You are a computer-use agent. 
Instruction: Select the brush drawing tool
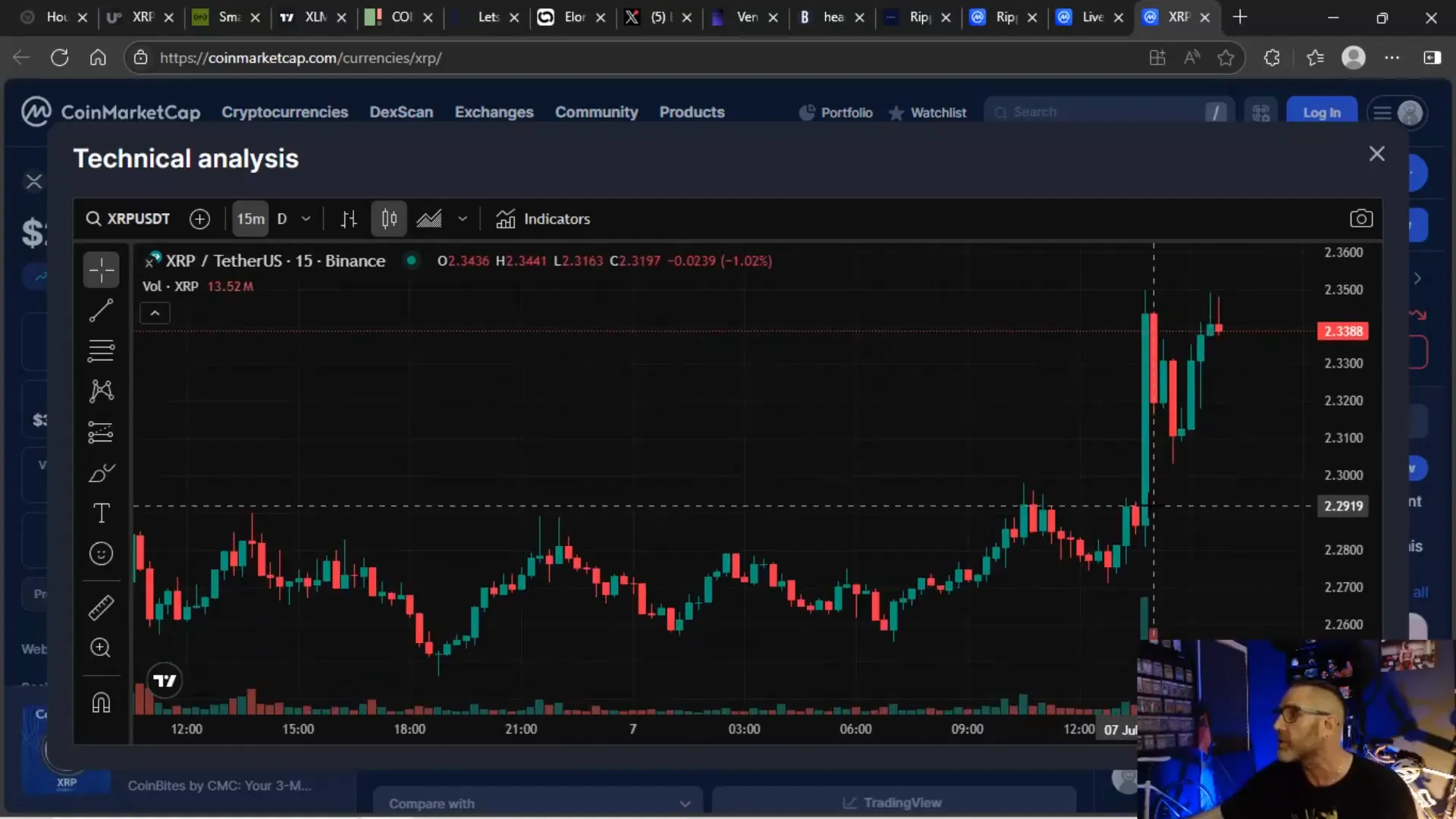101,473
